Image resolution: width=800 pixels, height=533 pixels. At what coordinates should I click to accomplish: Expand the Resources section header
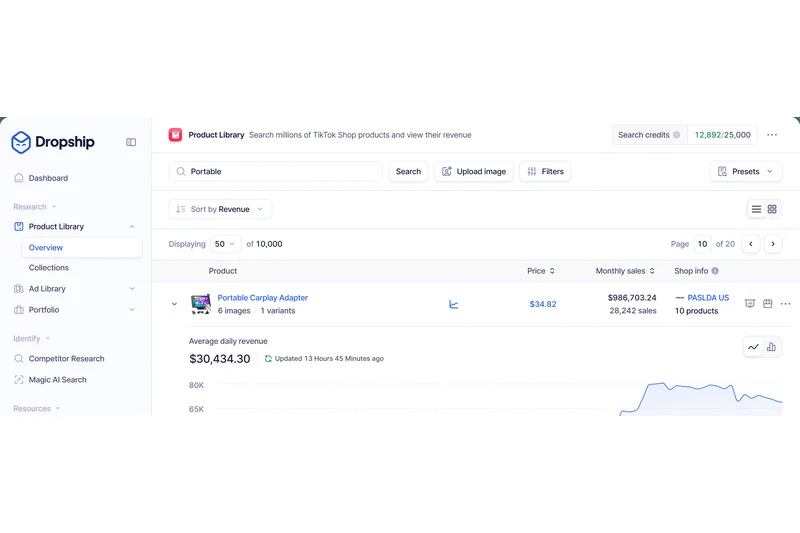37,409
